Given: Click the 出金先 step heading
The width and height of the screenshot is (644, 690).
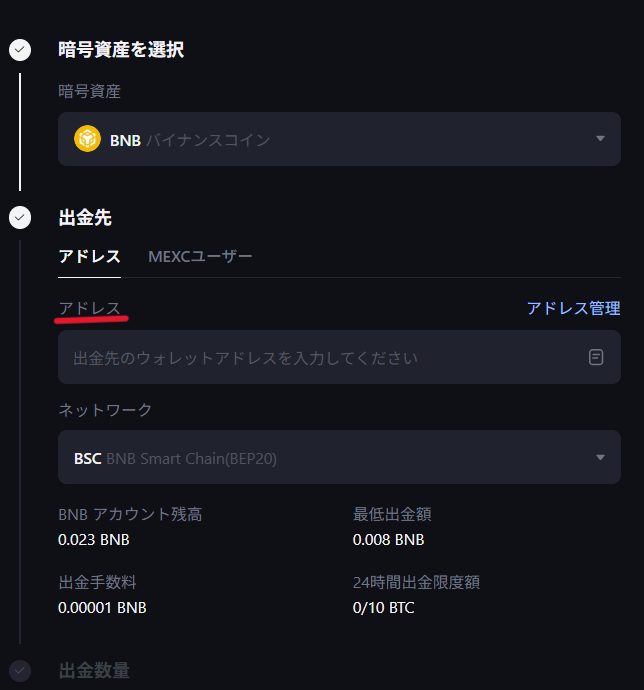Looking at the screenshot, I should (85, 216).
